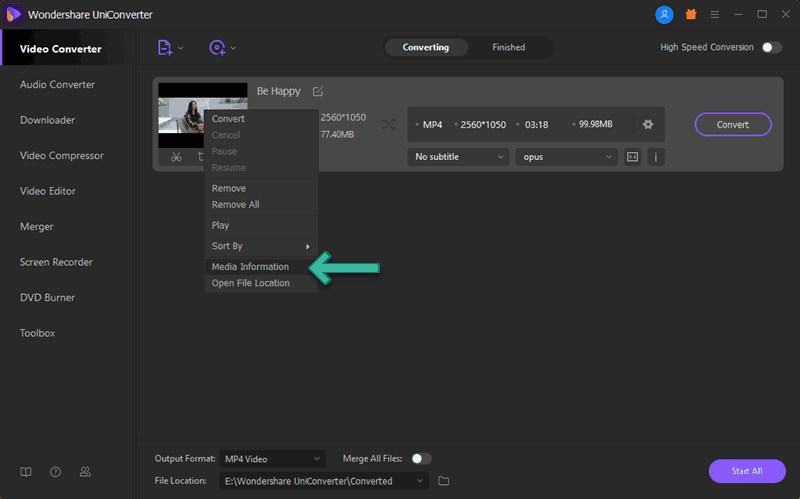Expand the Load DVD dropdown arrow

[233, 48]
